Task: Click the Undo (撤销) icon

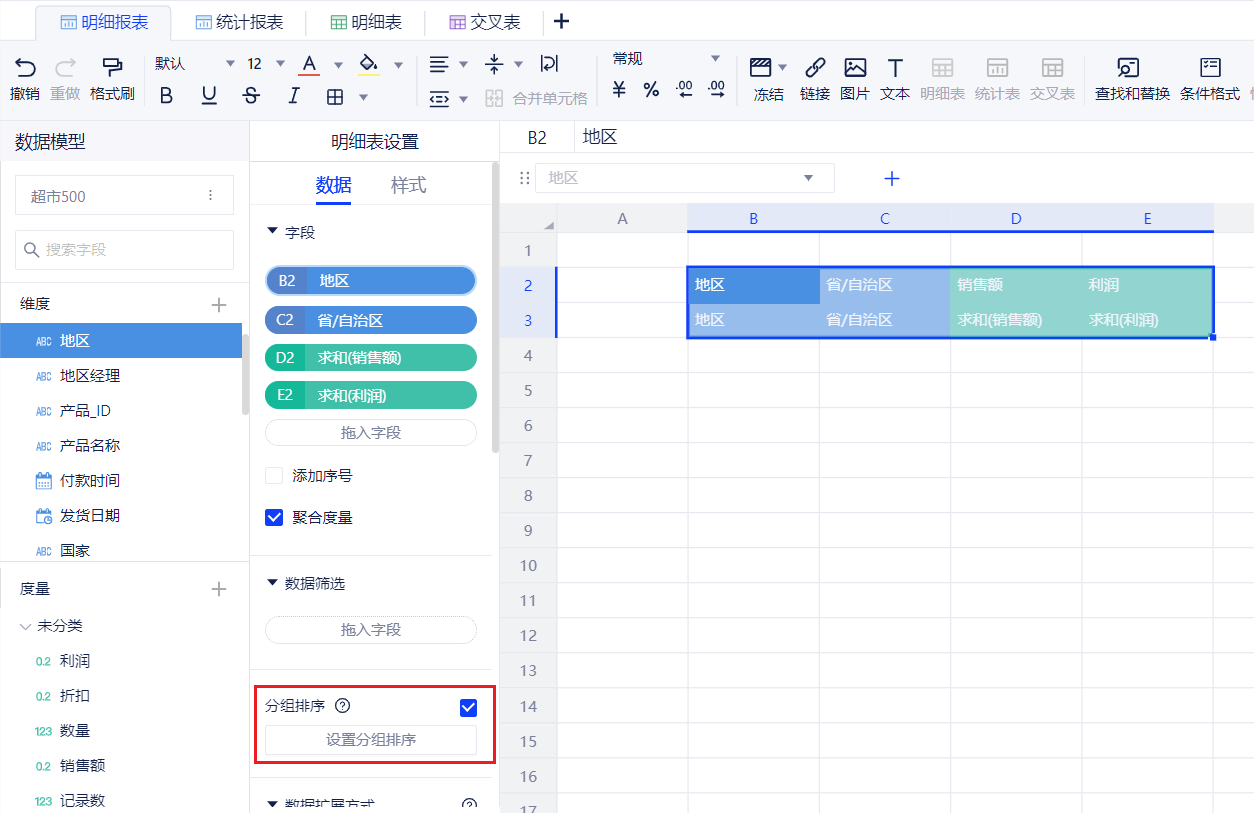Action: pos(25,68)
